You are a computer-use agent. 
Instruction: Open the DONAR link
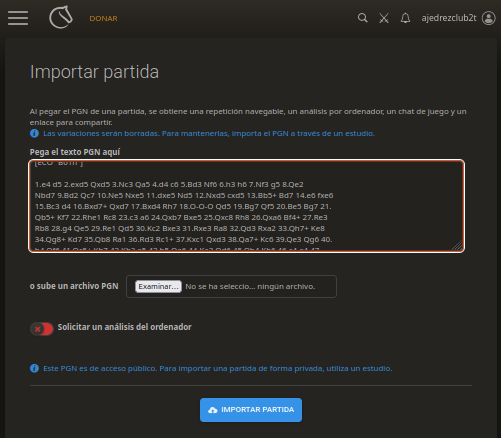coord(103,19)
